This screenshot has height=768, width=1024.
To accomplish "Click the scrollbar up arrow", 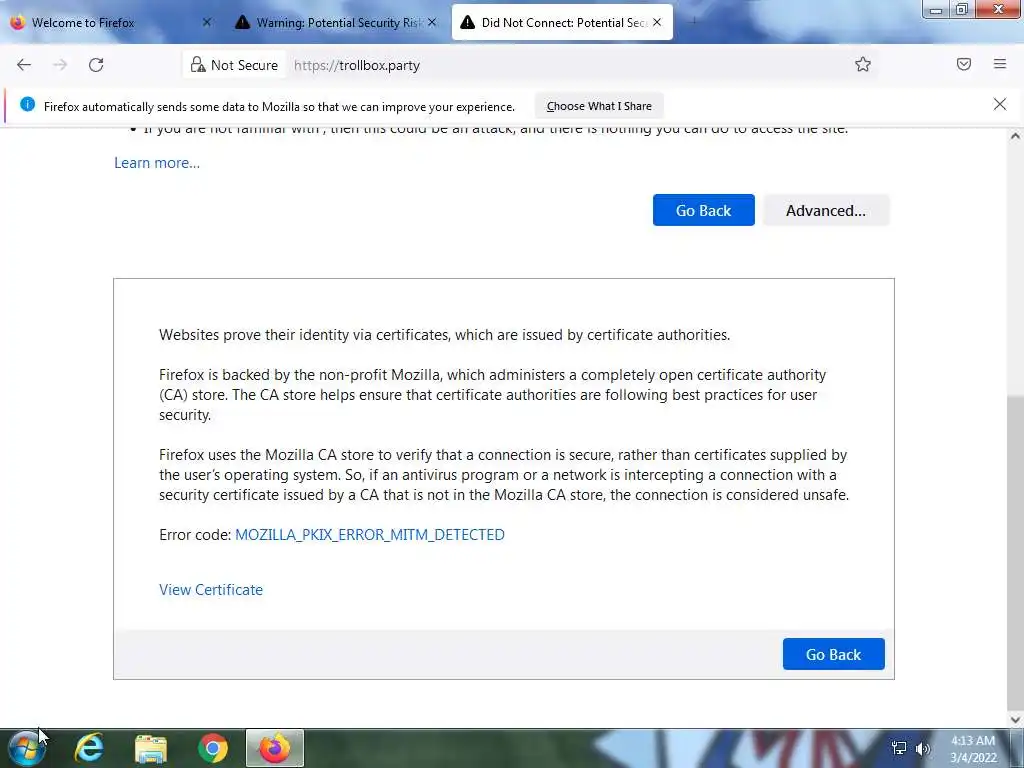I will point(1015,136).
